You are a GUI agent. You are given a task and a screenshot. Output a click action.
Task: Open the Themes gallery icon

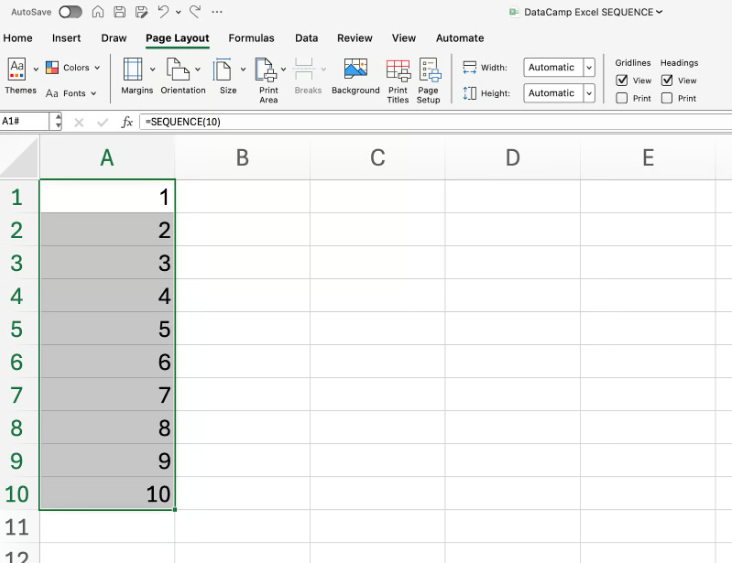[18, 69]
